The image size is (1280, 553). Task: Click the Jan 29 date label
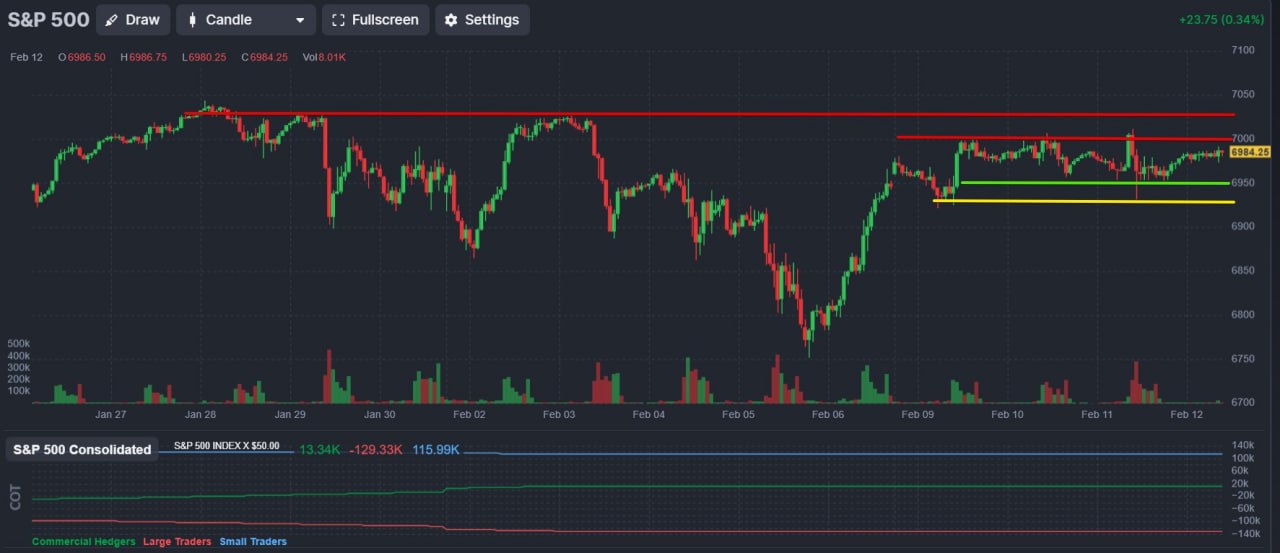[290, 414]
